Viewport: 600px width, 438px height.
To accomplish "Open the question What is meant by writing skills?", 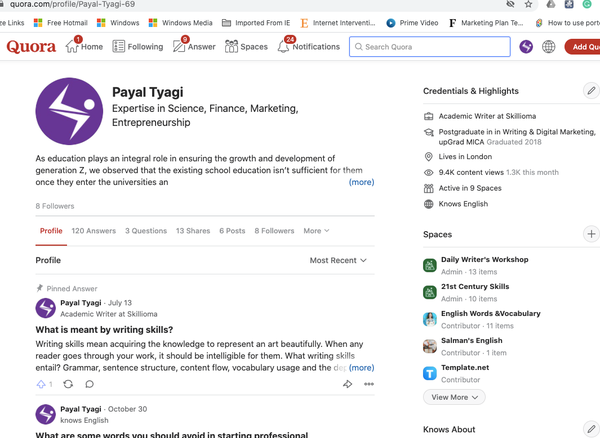I will click(104, 330).
